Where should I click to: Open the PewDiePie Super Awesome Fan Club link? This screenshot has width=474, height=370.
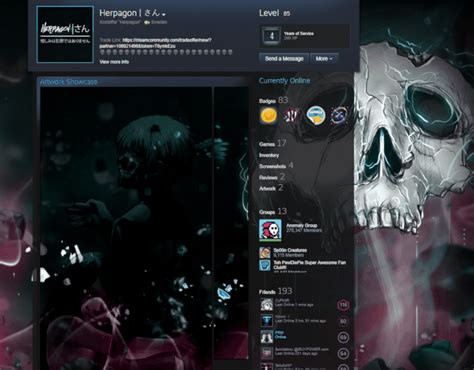pos(309,265)
